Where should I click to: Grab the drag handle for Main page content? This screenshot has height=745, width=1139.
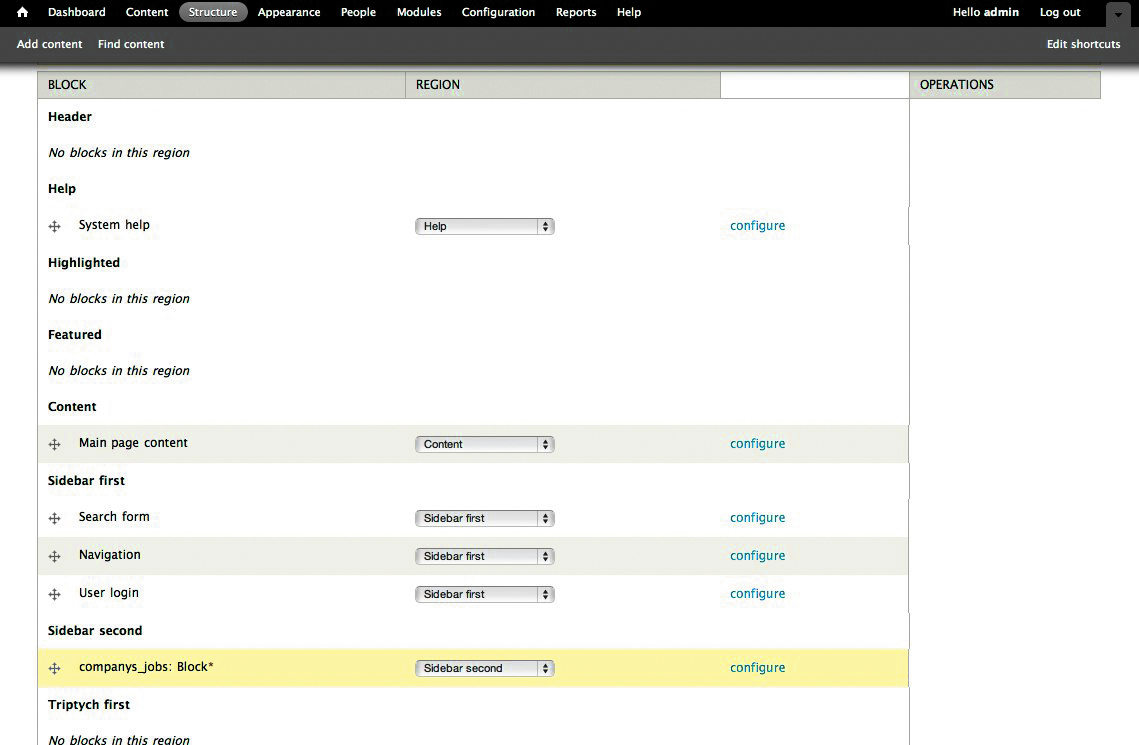click(x=54, y=444)
